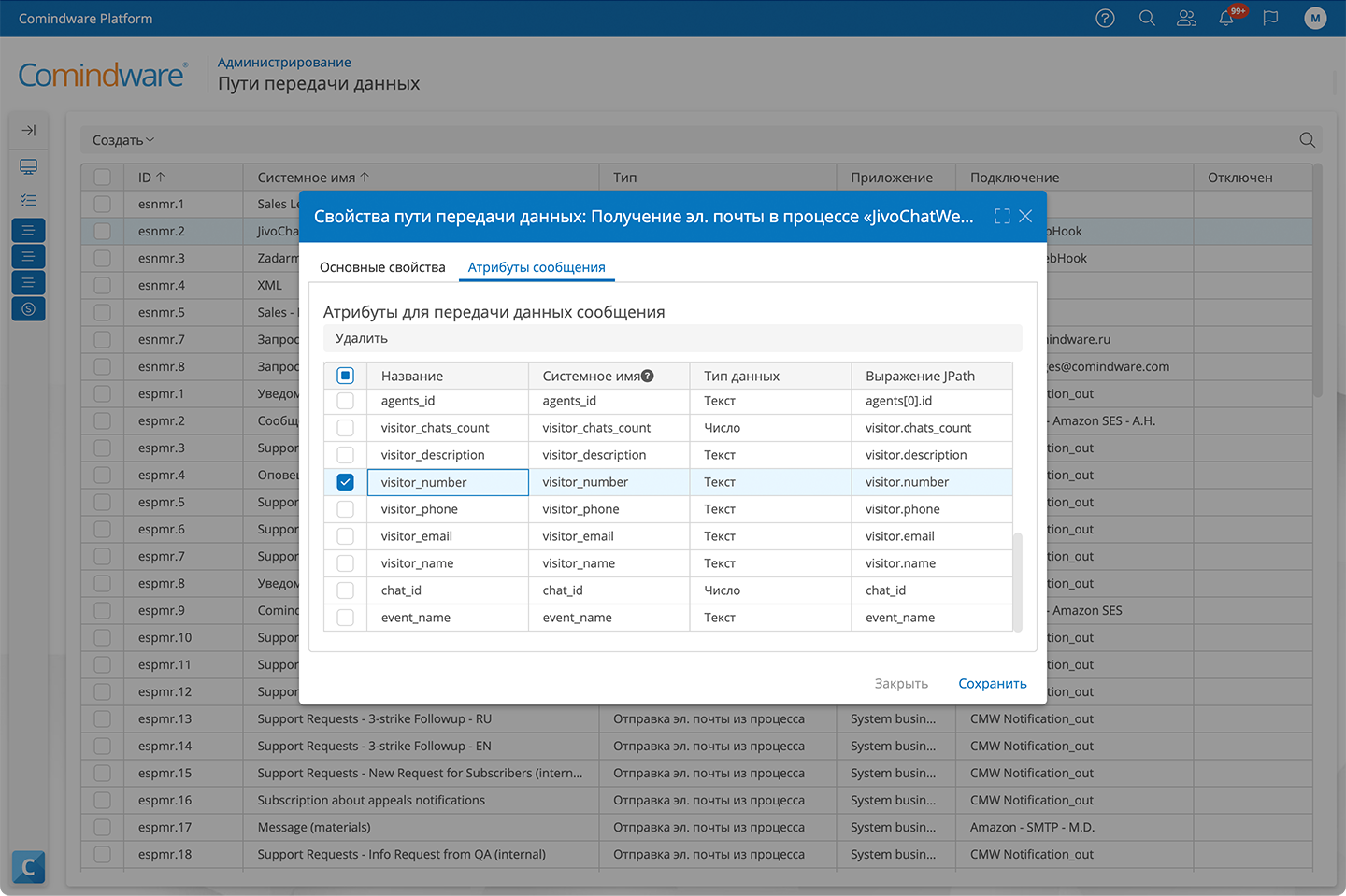Switch to Основные свойства tab

382,267
